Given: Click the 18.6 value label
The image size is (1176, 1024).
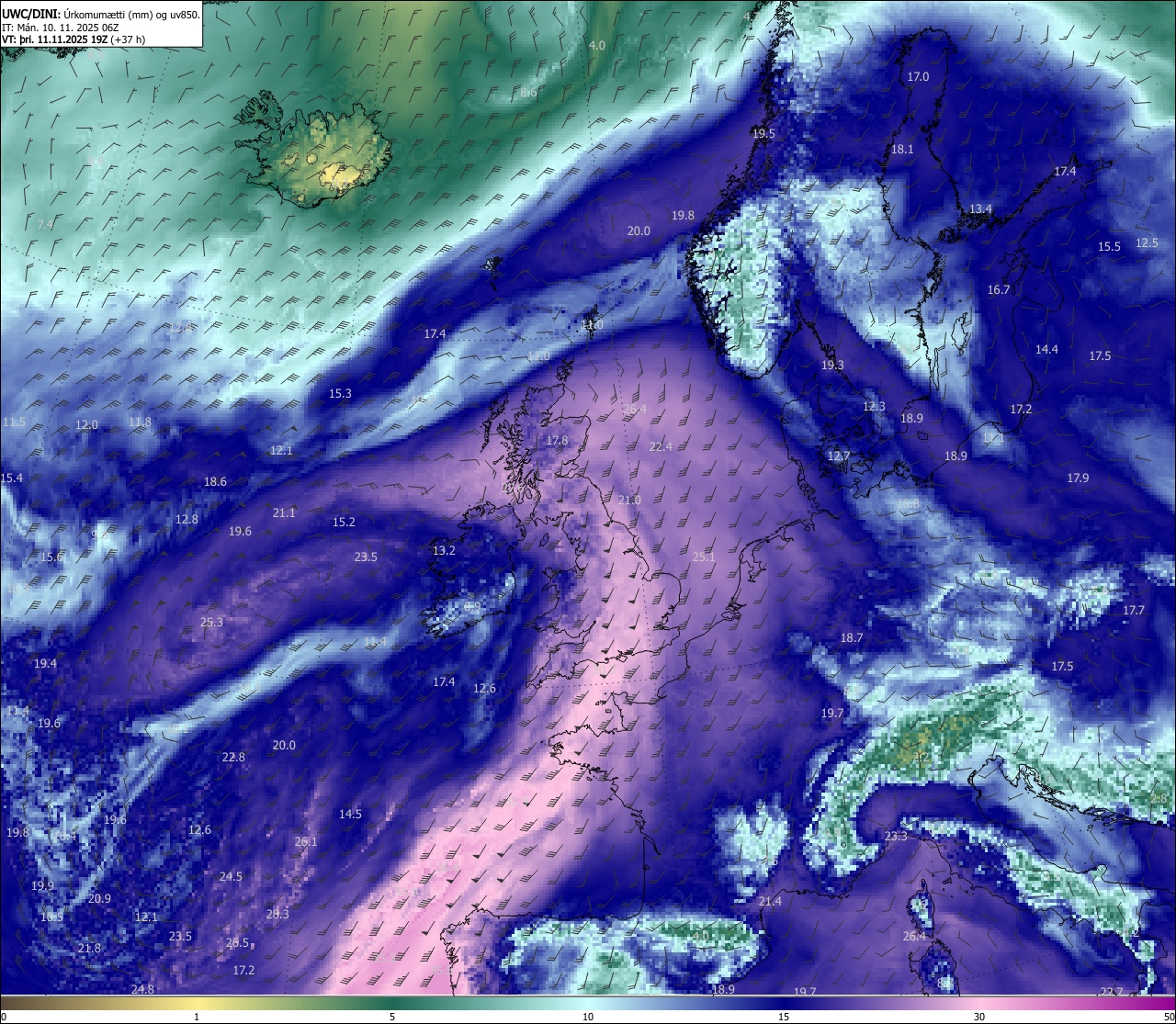Looking at the screenshot, I should 215,481.
